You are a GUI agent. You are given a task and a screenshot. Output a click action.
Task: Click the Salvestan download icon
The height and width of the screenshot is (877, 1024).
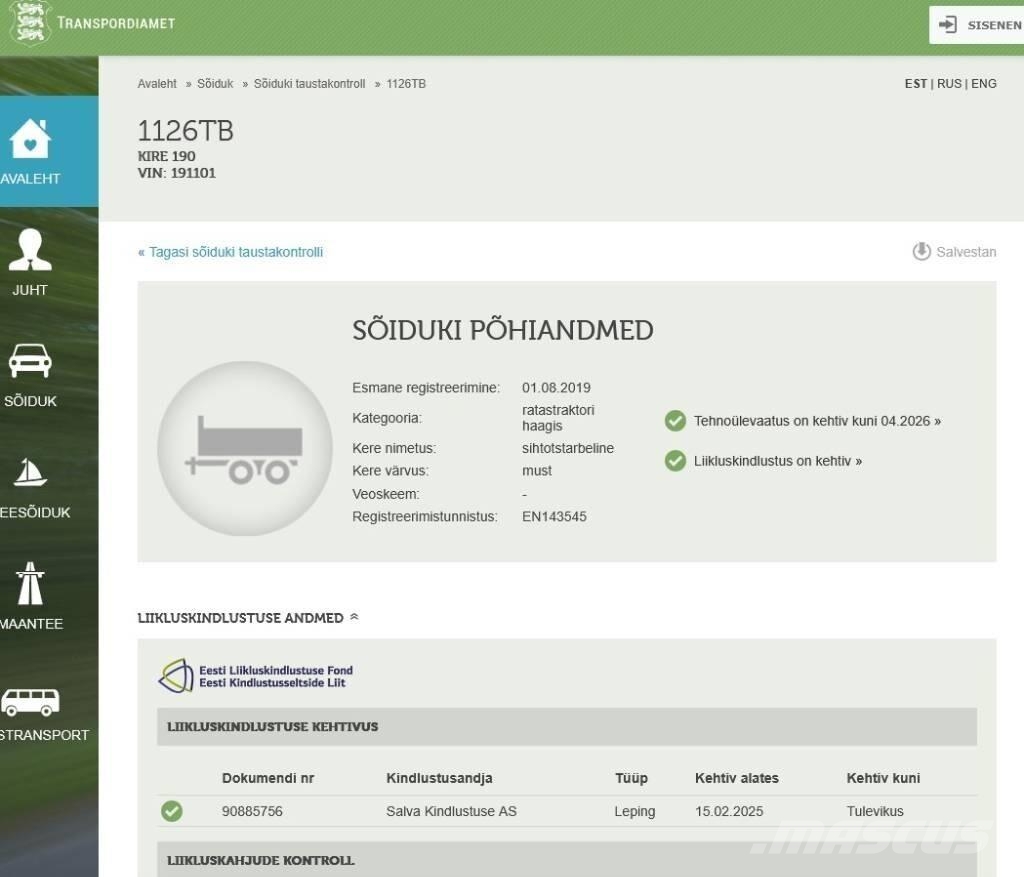(921, 251)
